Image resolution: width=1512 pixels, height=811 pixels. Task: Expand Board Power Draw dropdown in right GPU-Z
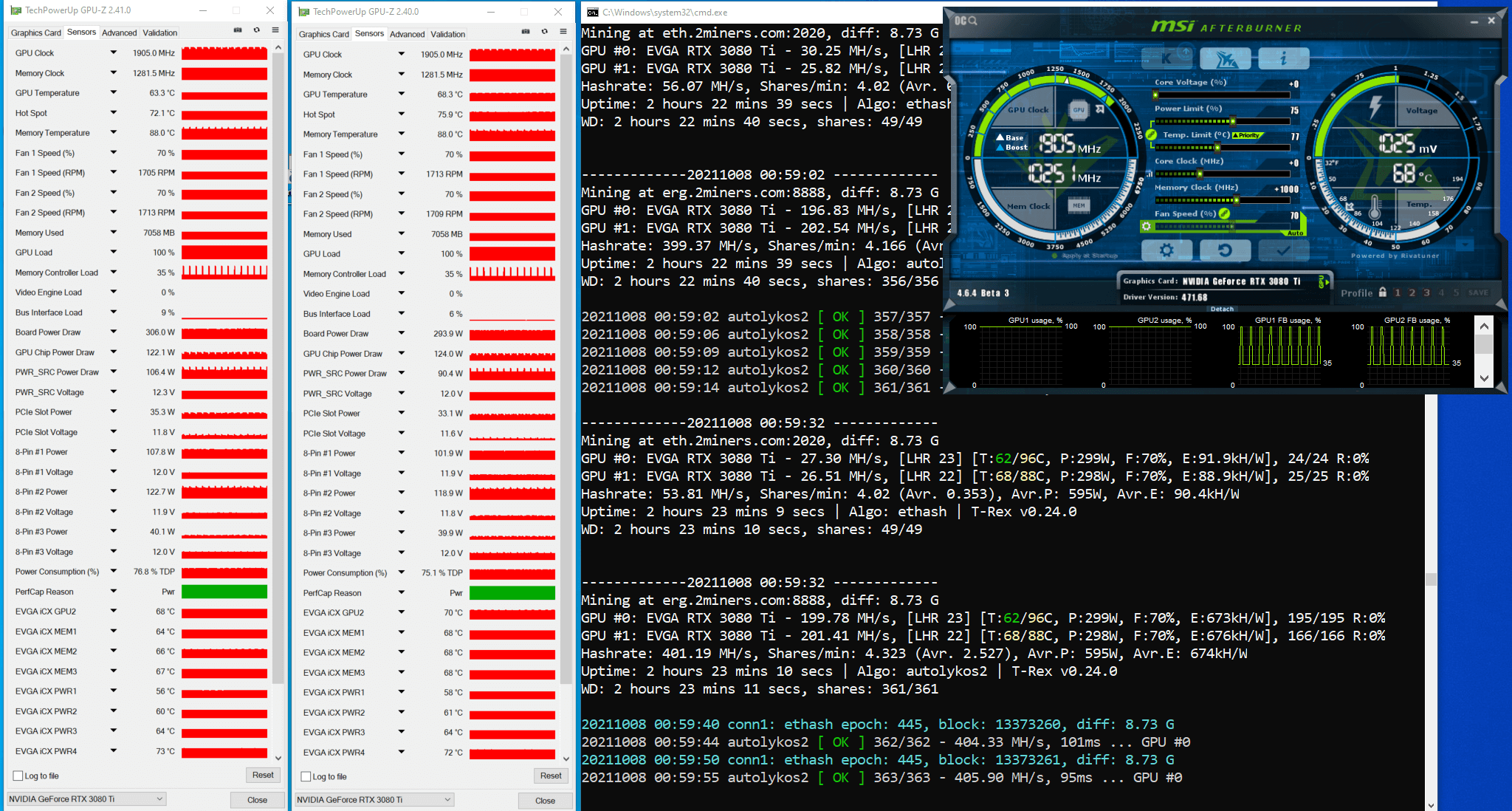coord(402,334)
